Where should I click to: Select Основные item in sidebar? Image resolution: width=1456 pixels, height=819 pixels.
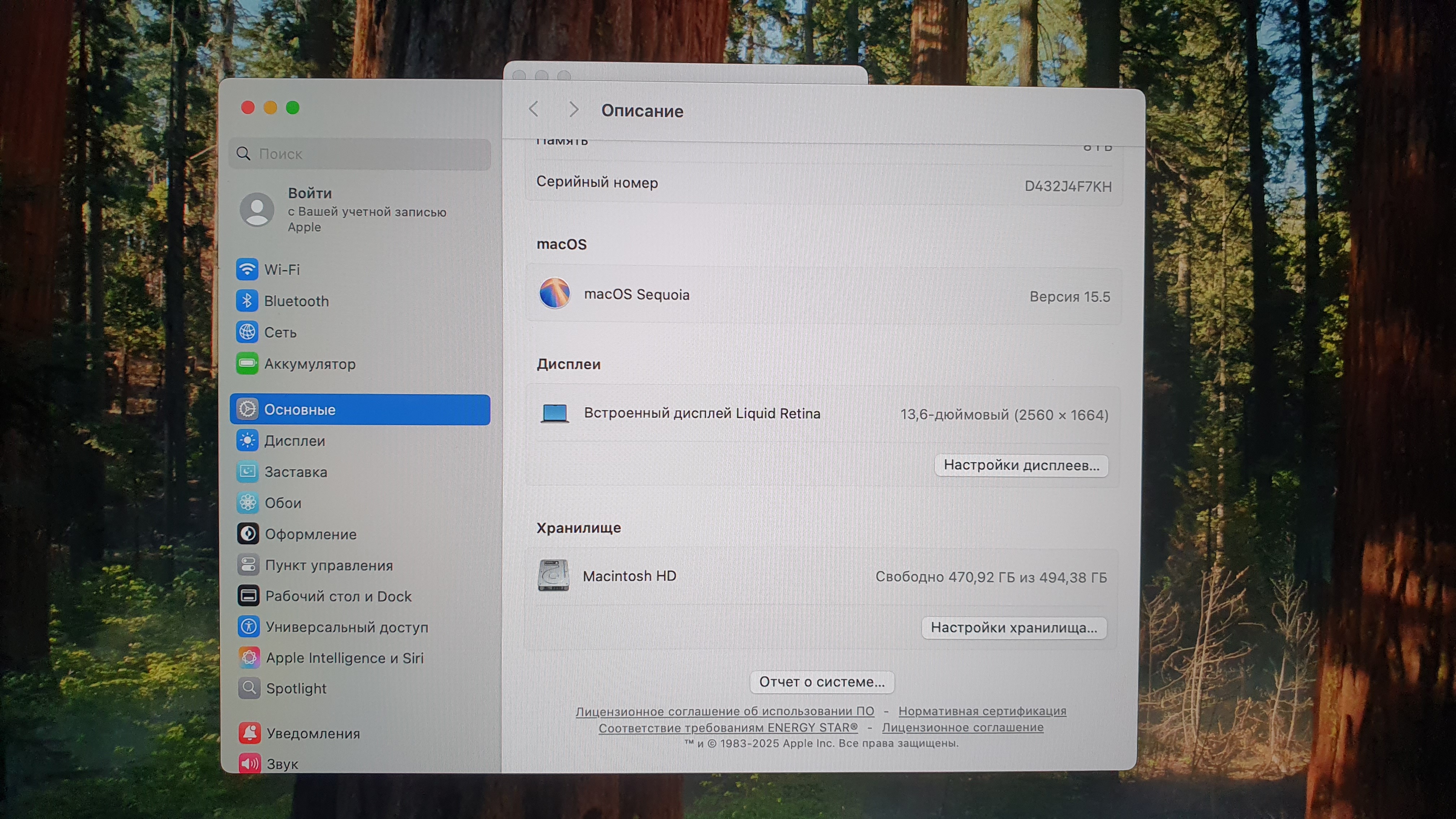[x=359, y=409]
